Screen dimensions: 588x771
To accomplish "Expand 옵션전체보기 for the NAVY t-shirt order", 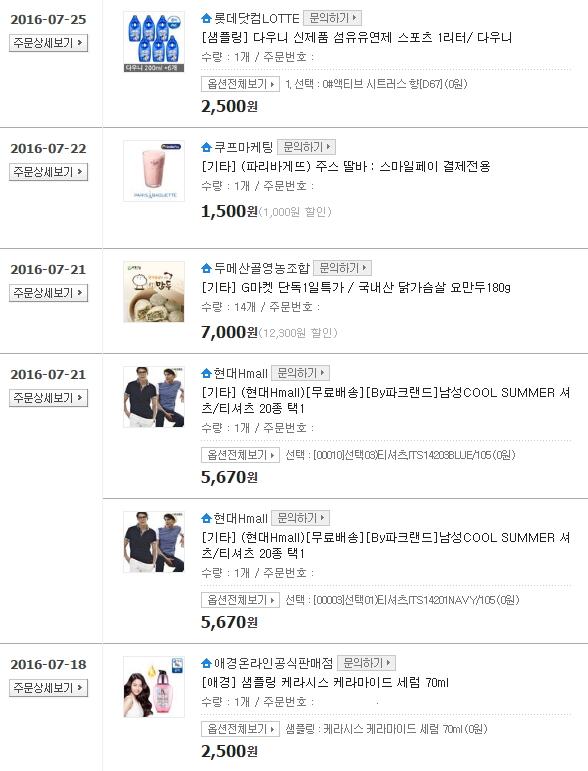I will (x=240, y=600).
